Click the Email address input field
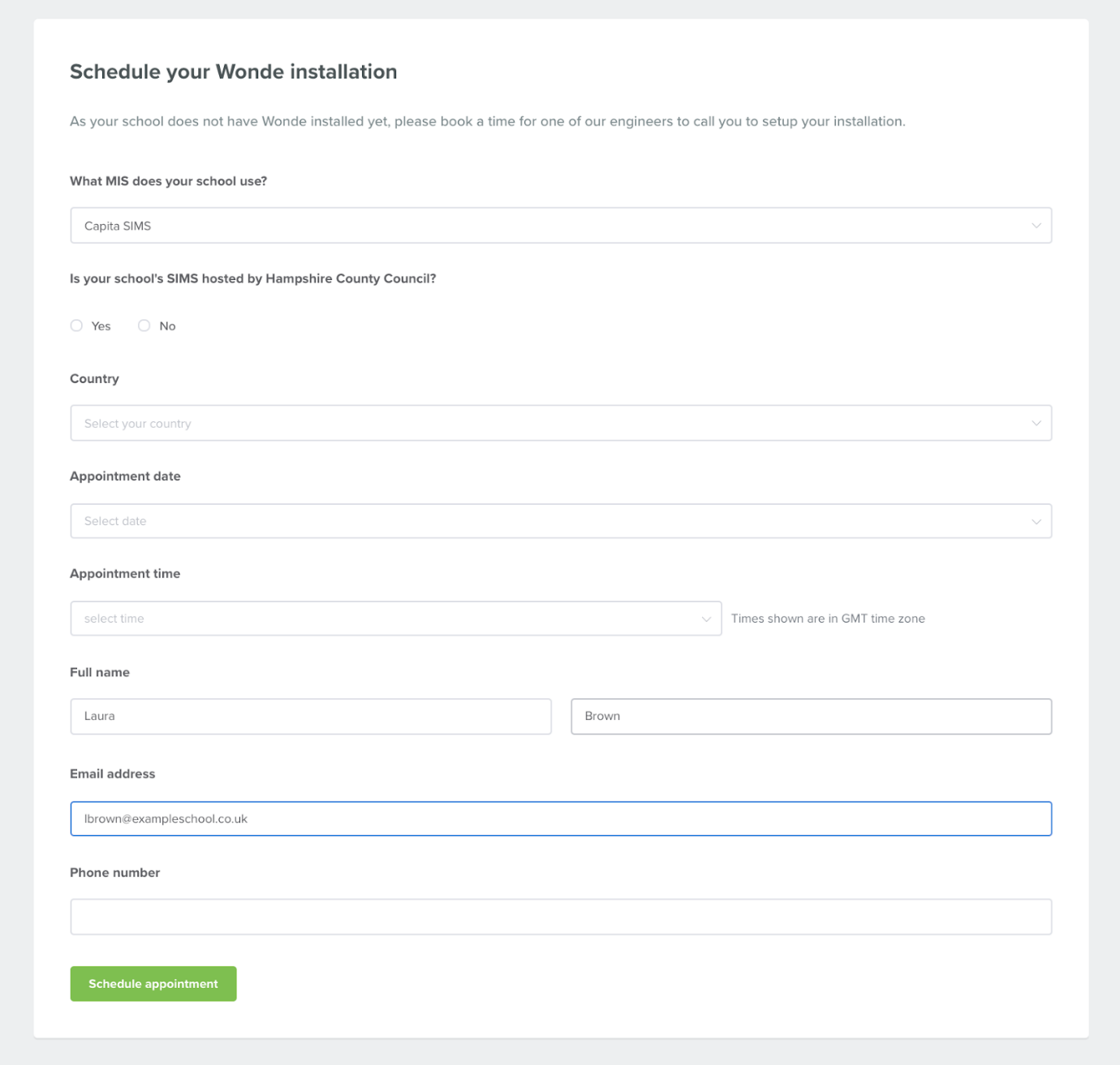Screen dimensions: 1120x1065 561,818
